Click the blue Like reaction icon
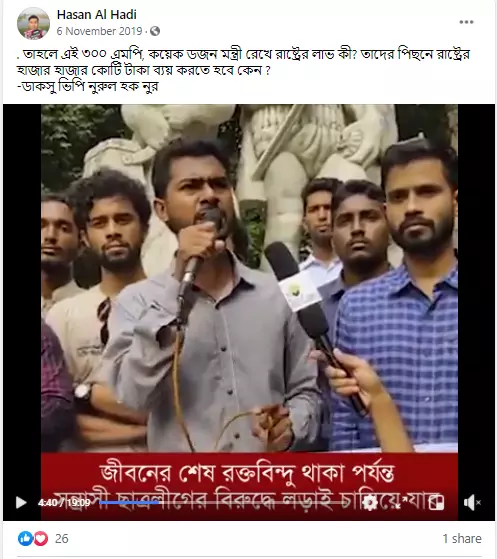This screenshot has width=497, height=559. pyautogui.click(x=25, y=538)
